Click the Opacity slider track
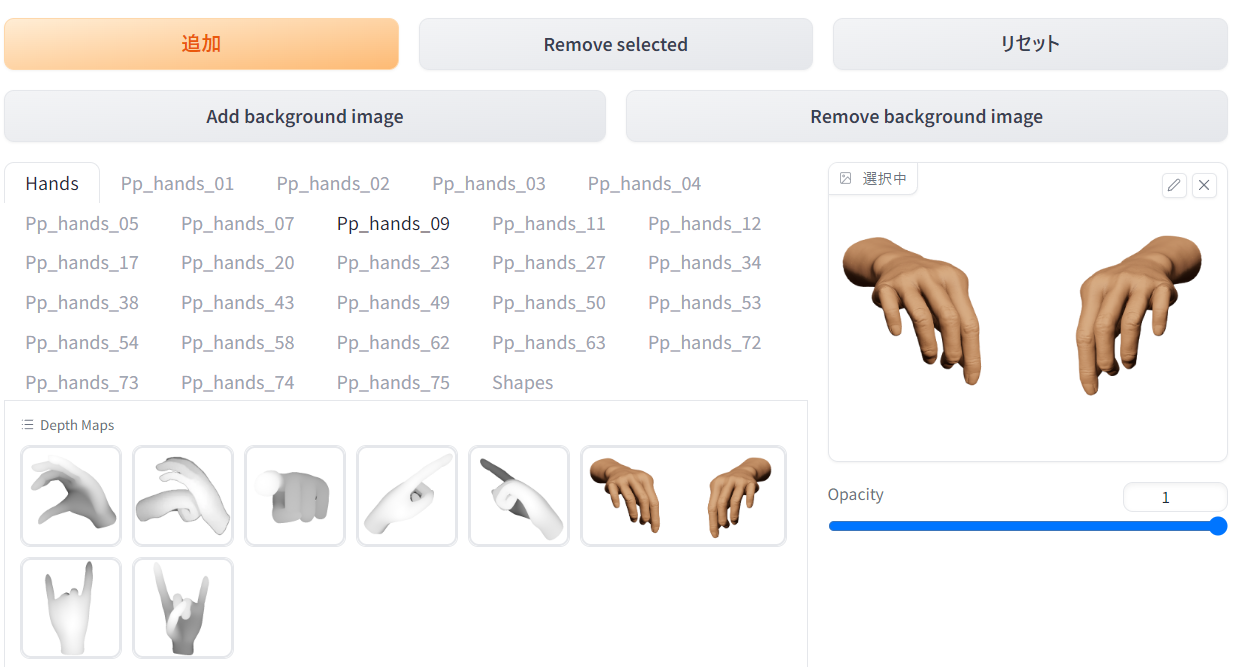Image resolution: width=1243 pixels, height=667 pixels. (x=1027, y=526)
